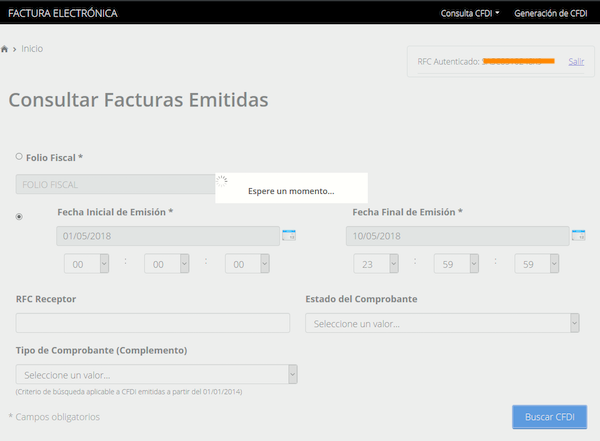Viewport: 600px width, 441px height.
Task: Click the Campos obligatorios note
Action: [54, 417]
